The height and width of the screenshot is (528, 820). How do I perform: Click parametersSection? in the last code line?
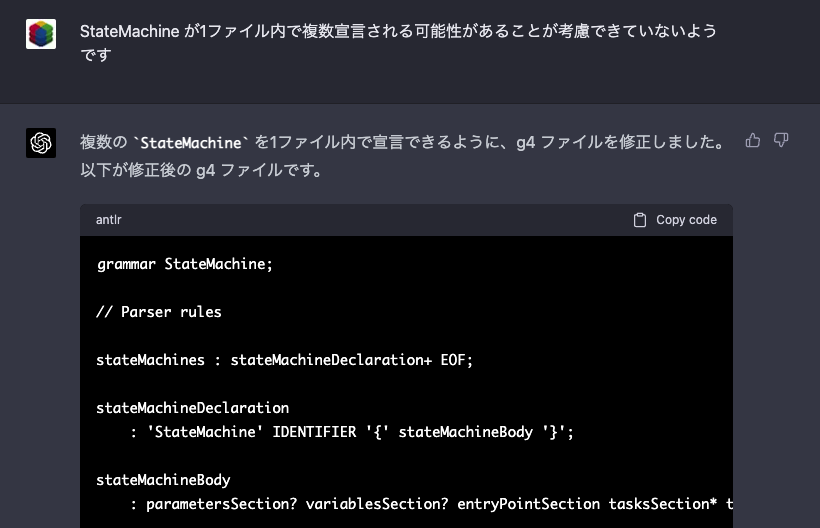(222, 504)
